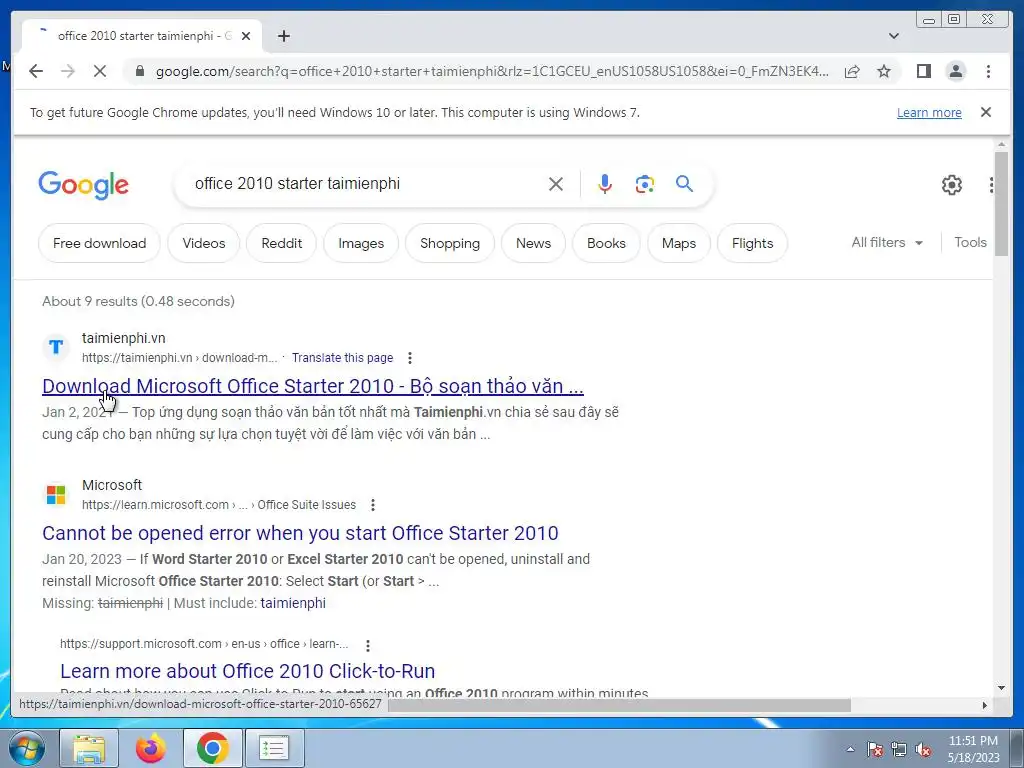This screenshot has width=1024, height=768.
Task: Click the vertical scrollbar thumb
Action: pyautogui.click(x=1001, y=206)
